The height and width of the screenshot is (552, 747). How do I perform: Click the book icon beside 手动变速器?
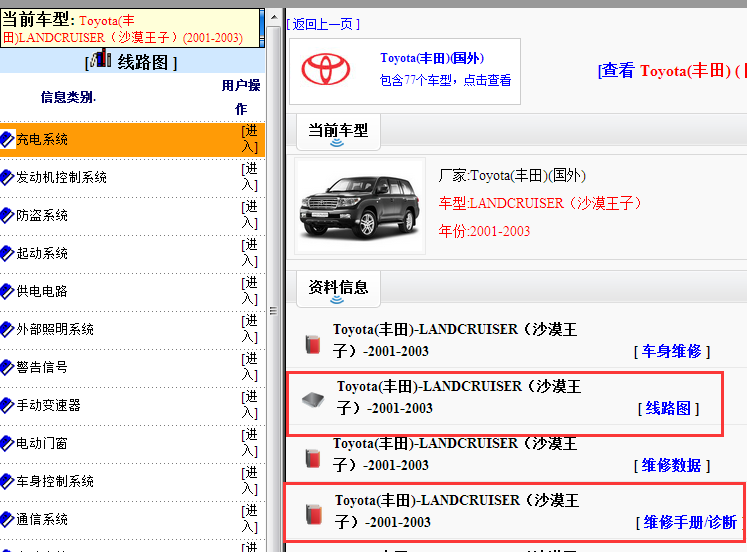coord(8,405)
